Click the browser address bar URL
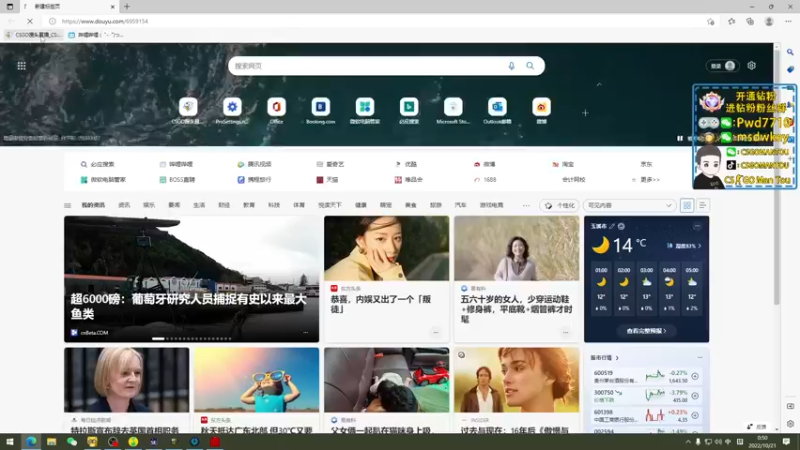The width and height of the screenshot is (800, 450). (105, 21)
